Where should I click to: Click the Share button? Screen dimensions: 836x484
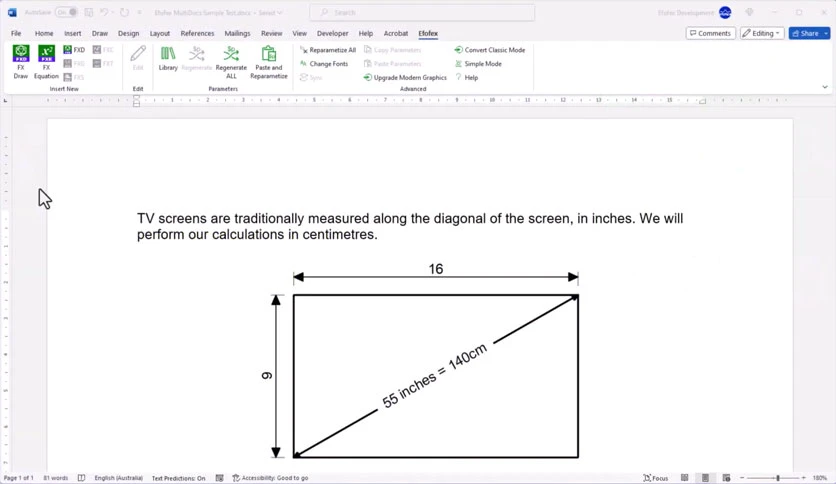point(805,33)
